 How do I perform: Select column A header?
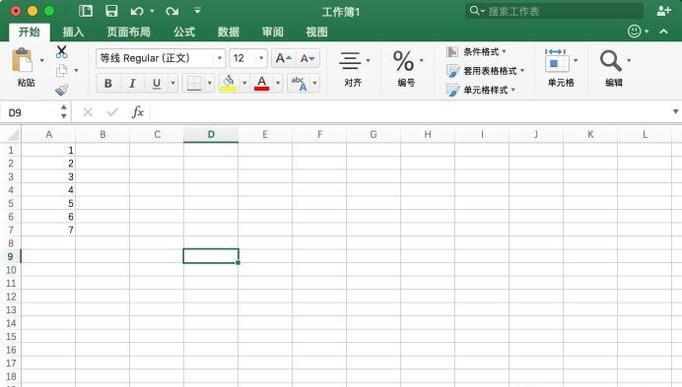point(49,134)
